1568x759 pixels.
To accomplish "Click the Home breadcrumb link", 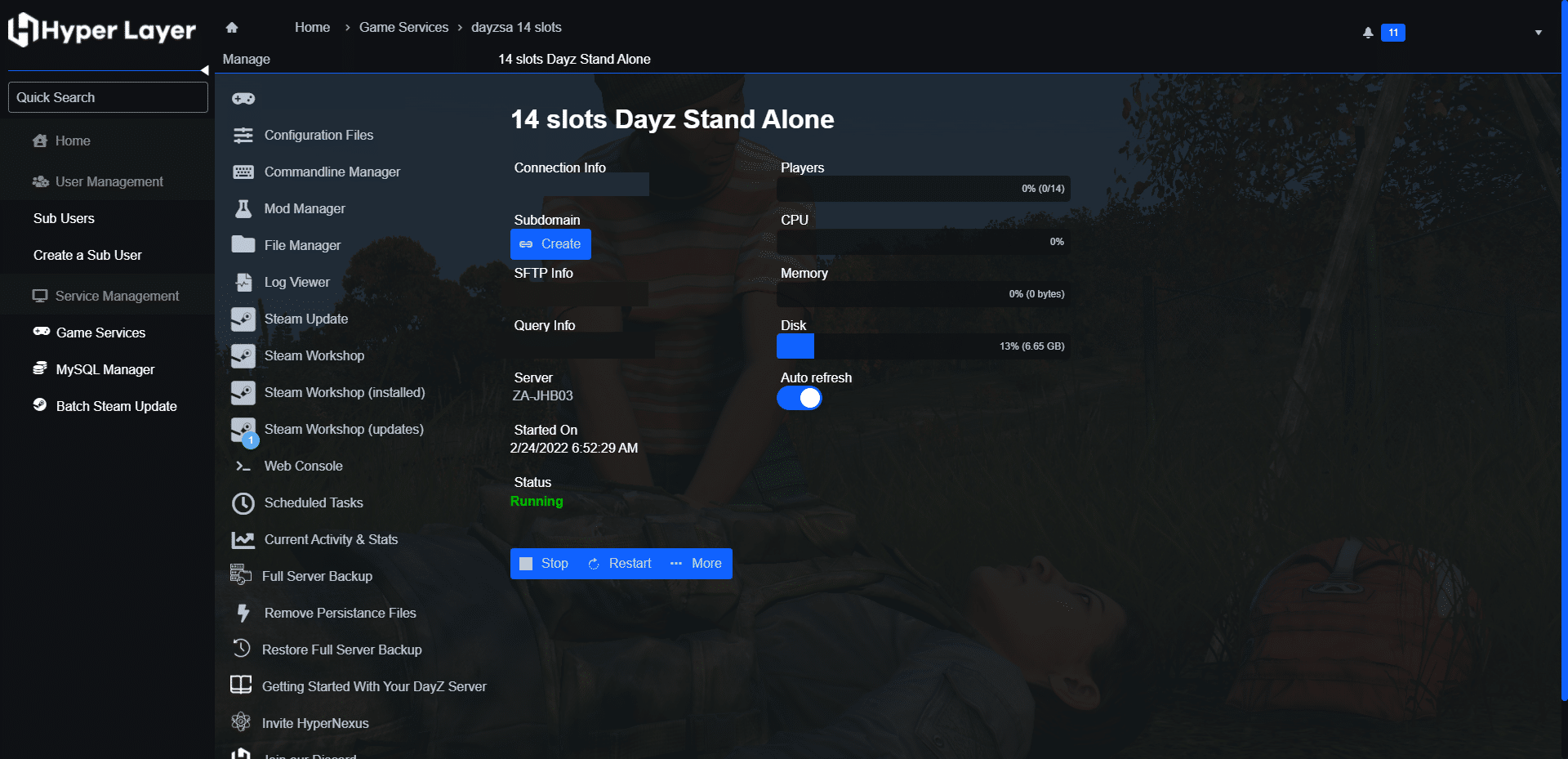I will coord(313,27).
